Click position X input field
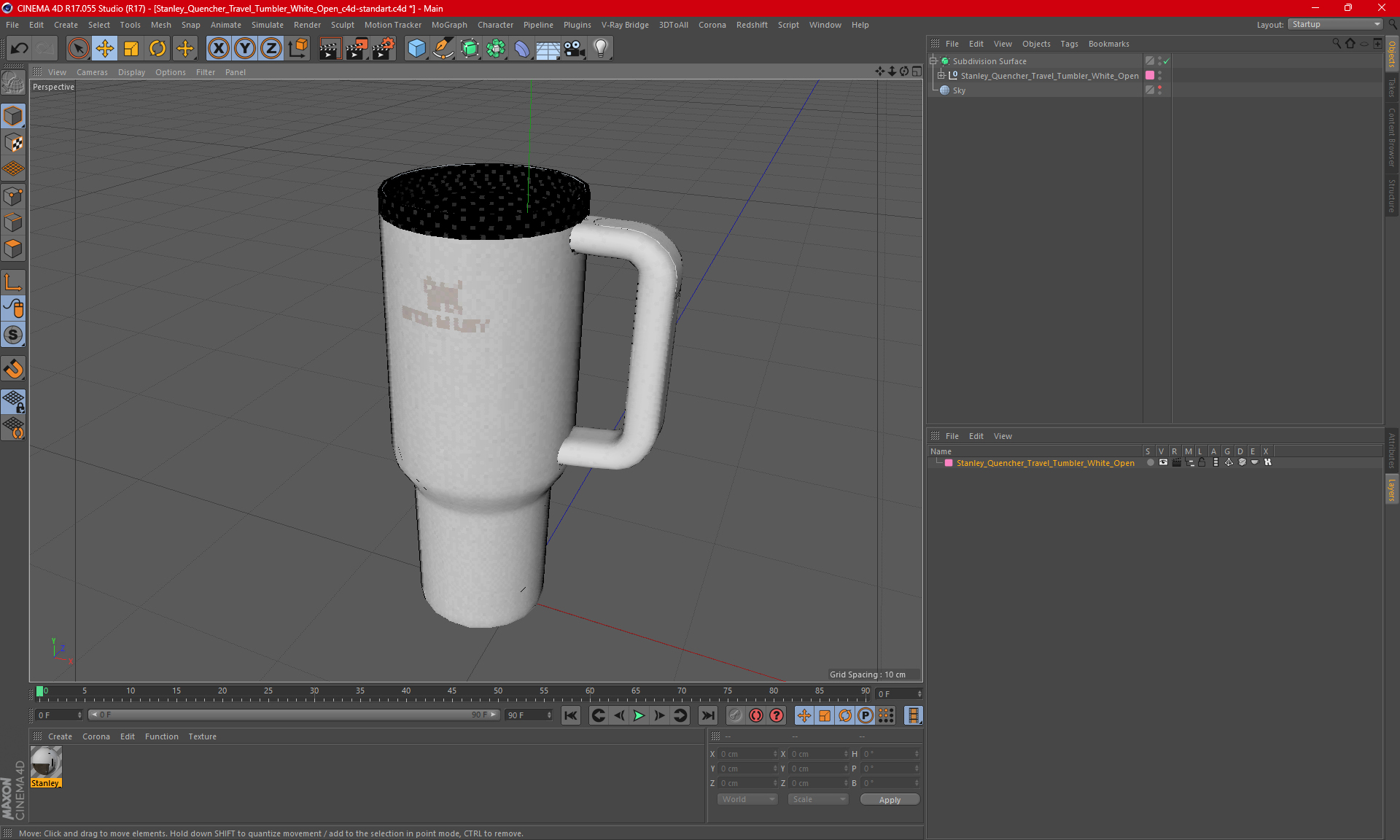The width and height of the screenshot is (1400, 840). pyautogui.click(x=748, y=754)
